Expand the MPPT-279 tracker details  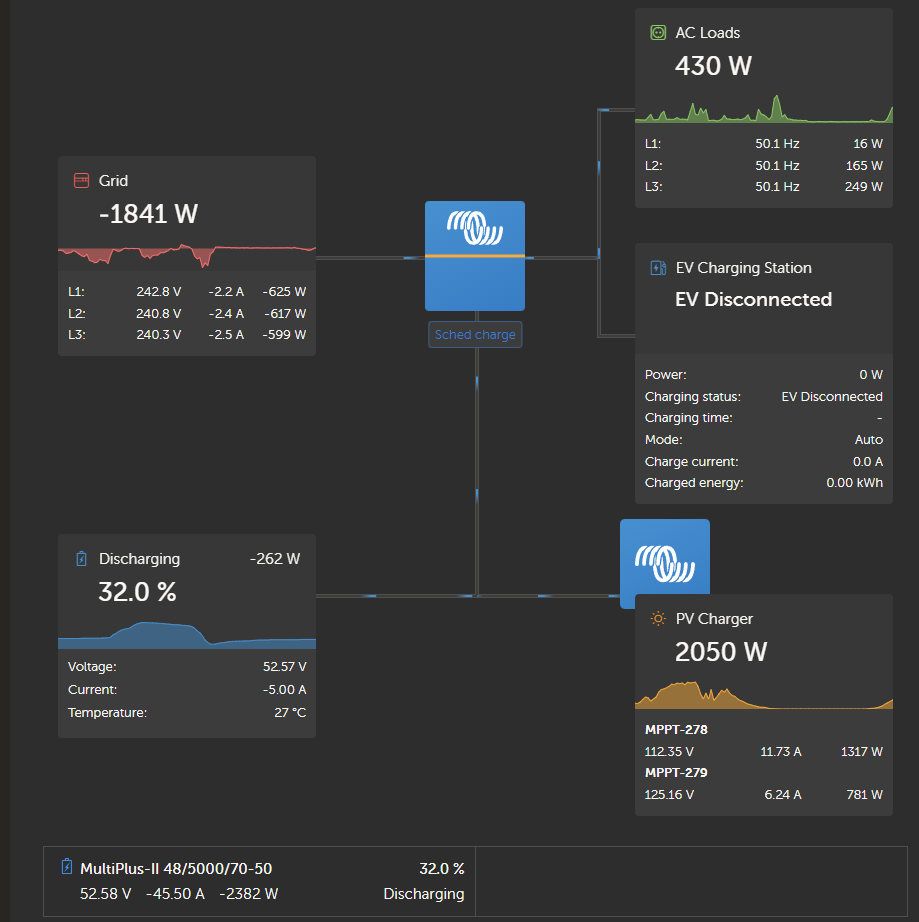coord(675,772)
